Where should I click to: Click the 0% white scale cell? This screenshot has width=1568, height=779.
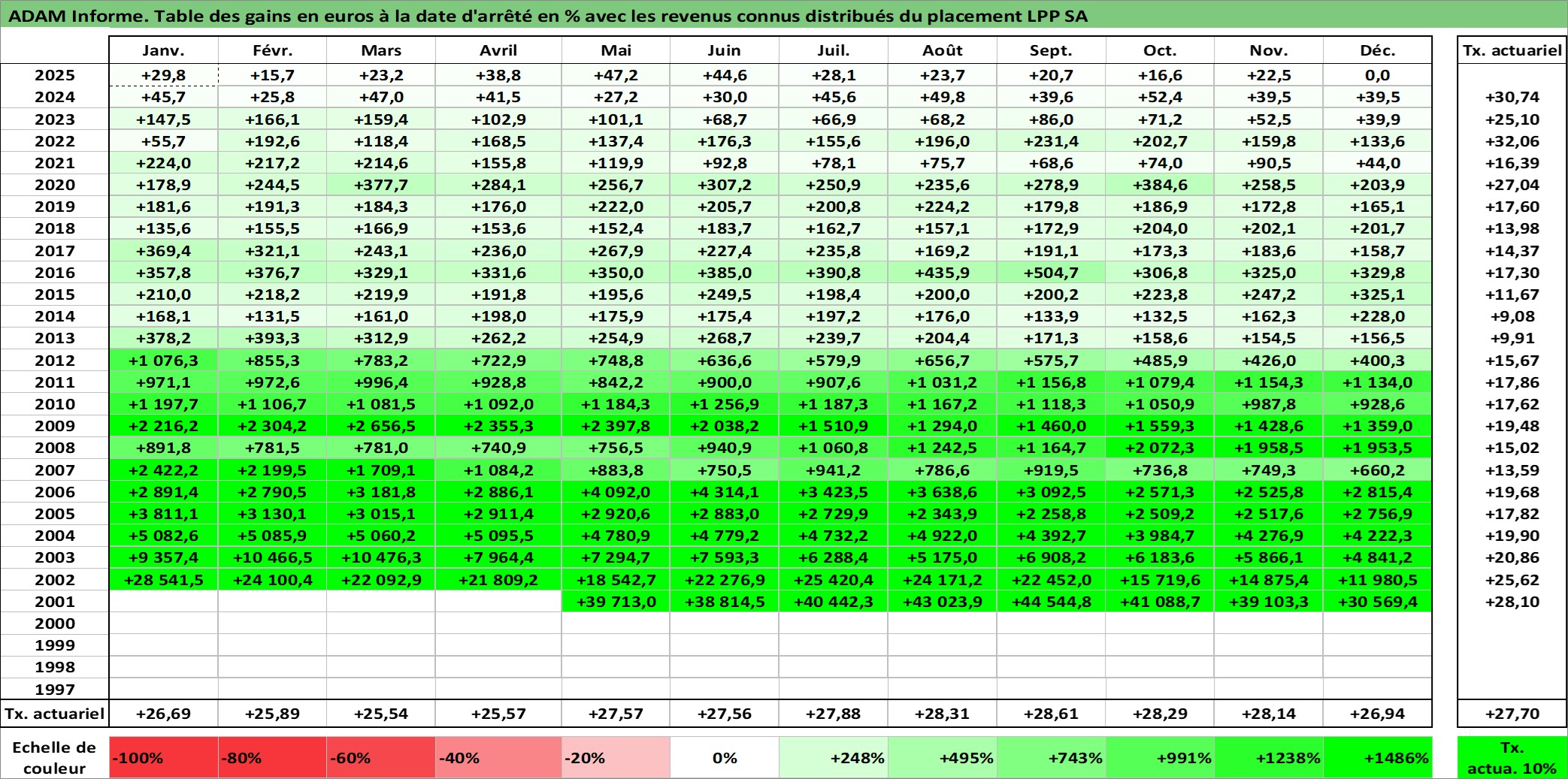coord(724,757)
